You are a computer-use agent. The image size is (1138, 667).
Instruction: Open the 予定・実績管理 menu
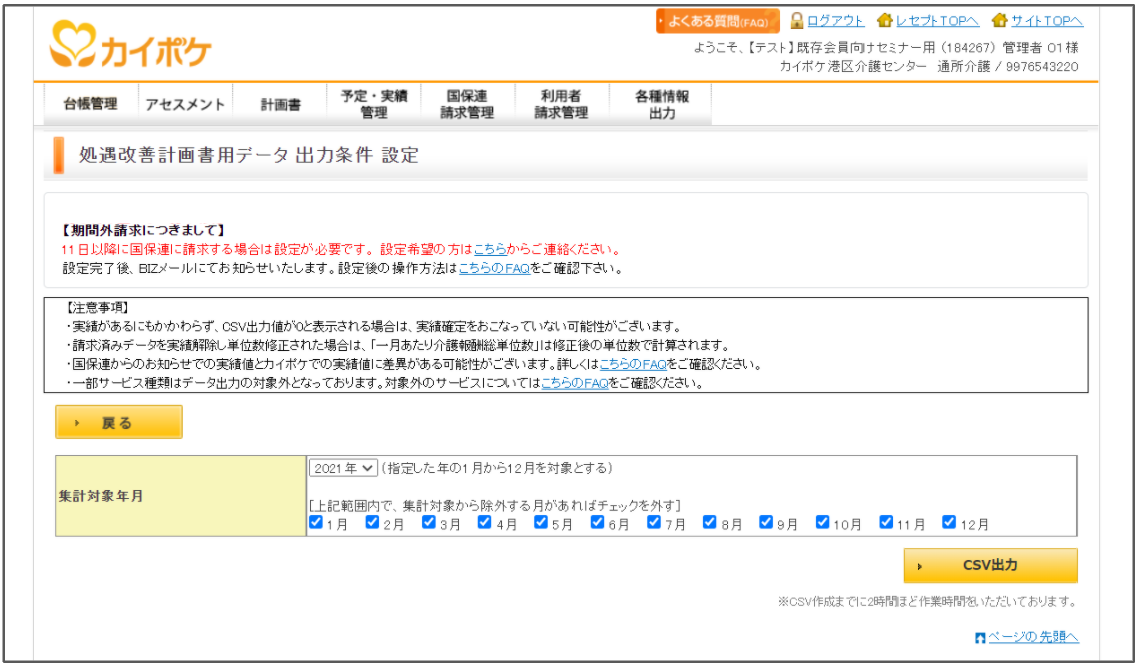tap(374, 104)
